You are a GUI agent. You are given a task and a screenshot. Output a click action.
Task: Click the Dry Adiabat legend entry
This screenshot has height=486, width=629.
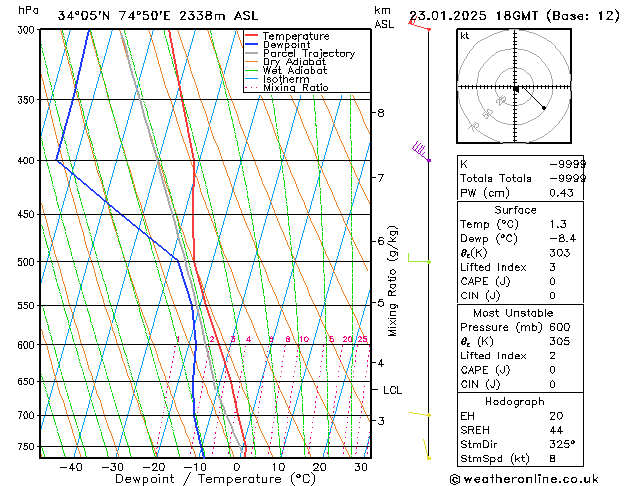click(285, 62)
